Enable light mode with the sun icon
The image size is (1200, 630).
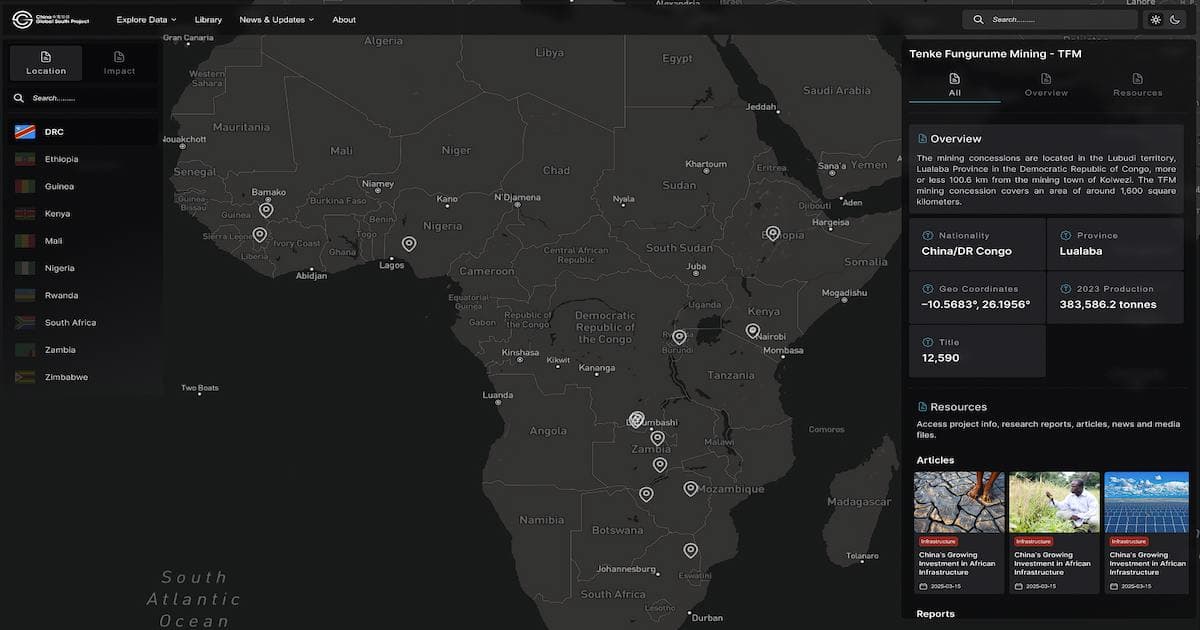(1155, 19)
